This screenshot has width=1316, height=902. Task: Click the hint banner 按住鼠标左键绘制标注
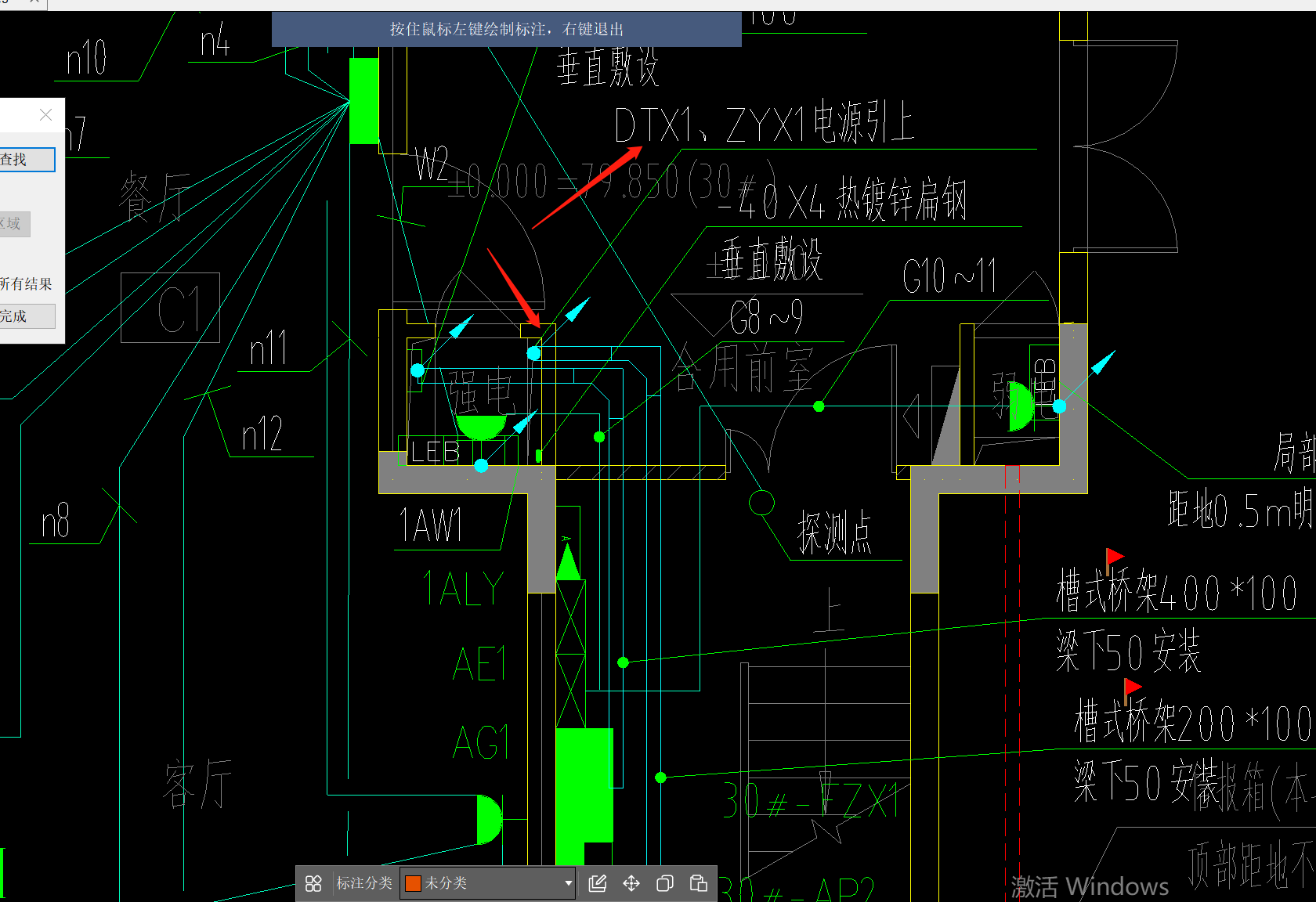coord(507,30)
